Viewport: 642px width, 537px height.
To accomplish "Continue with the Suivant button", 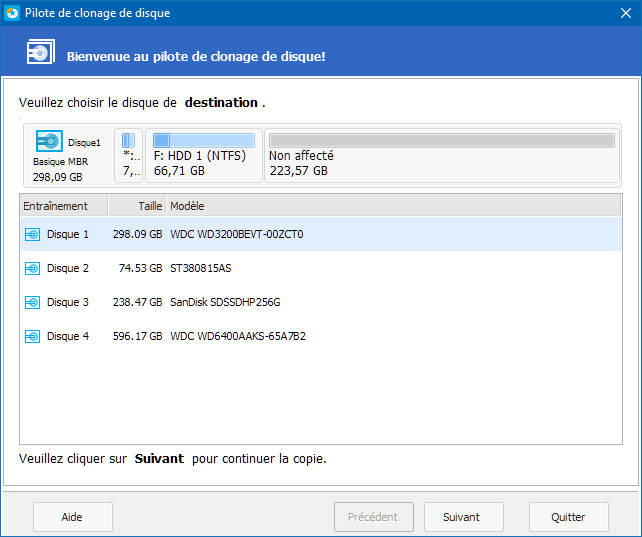I will [463, 517].
